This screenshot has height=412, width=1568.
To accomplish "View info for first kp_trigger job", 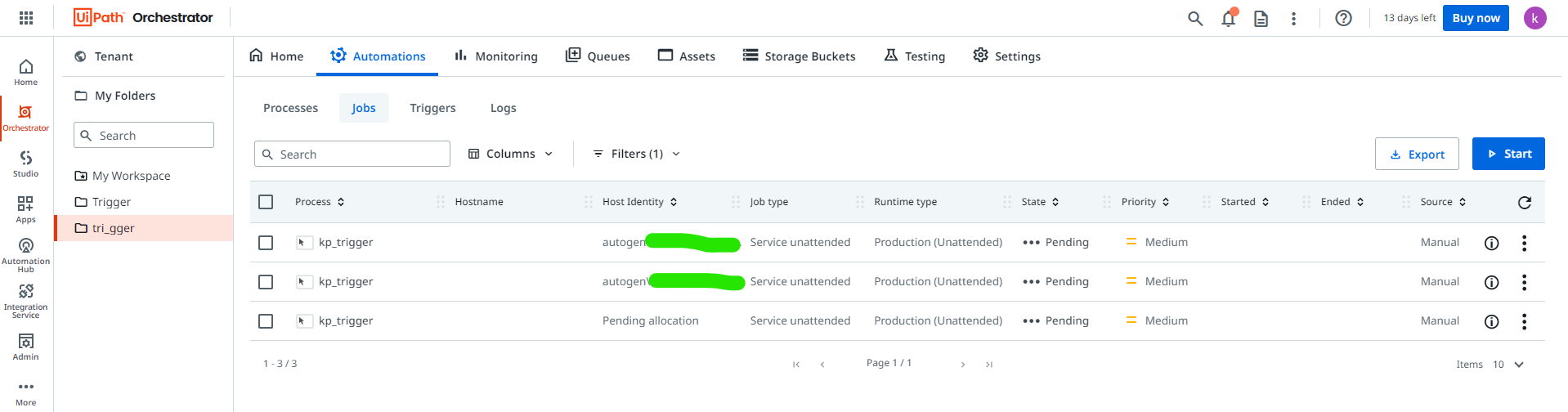I will tap(1491, 243).
